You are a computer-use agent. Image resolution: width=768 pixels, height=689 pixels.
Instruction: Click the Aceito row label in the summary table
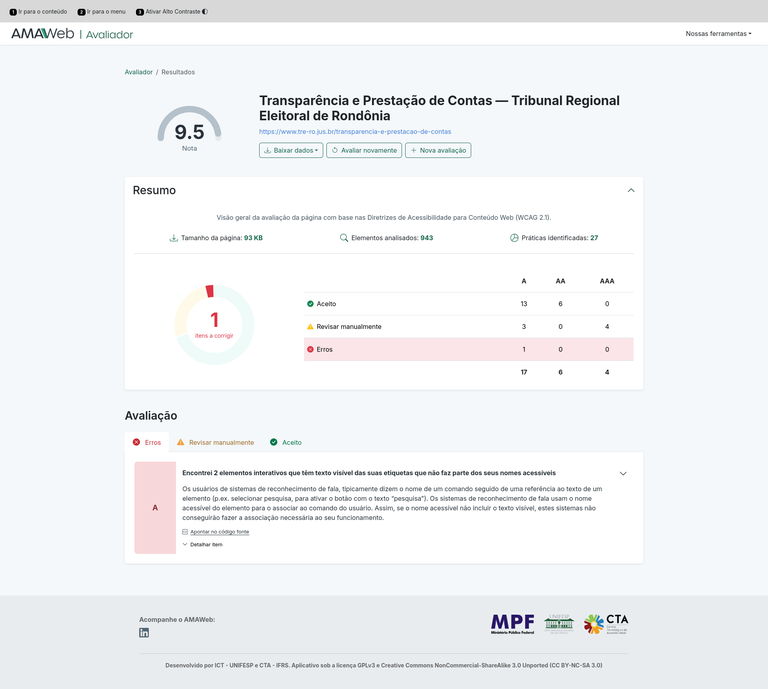tap(326, 304)
